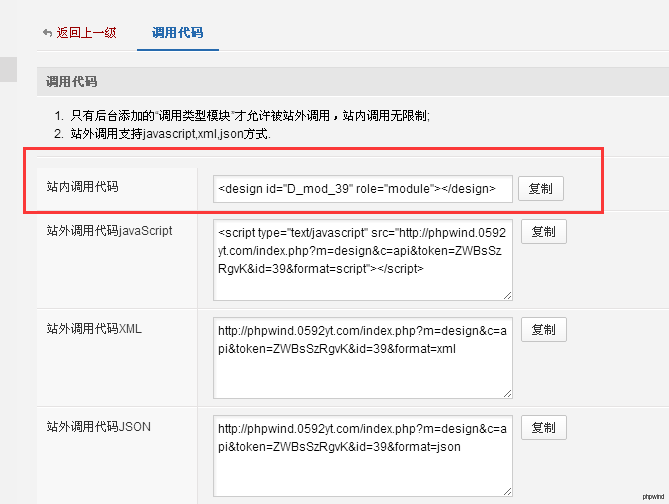Switch to the 调用代码 tab

pyautogui.click(x=177, y=33)
